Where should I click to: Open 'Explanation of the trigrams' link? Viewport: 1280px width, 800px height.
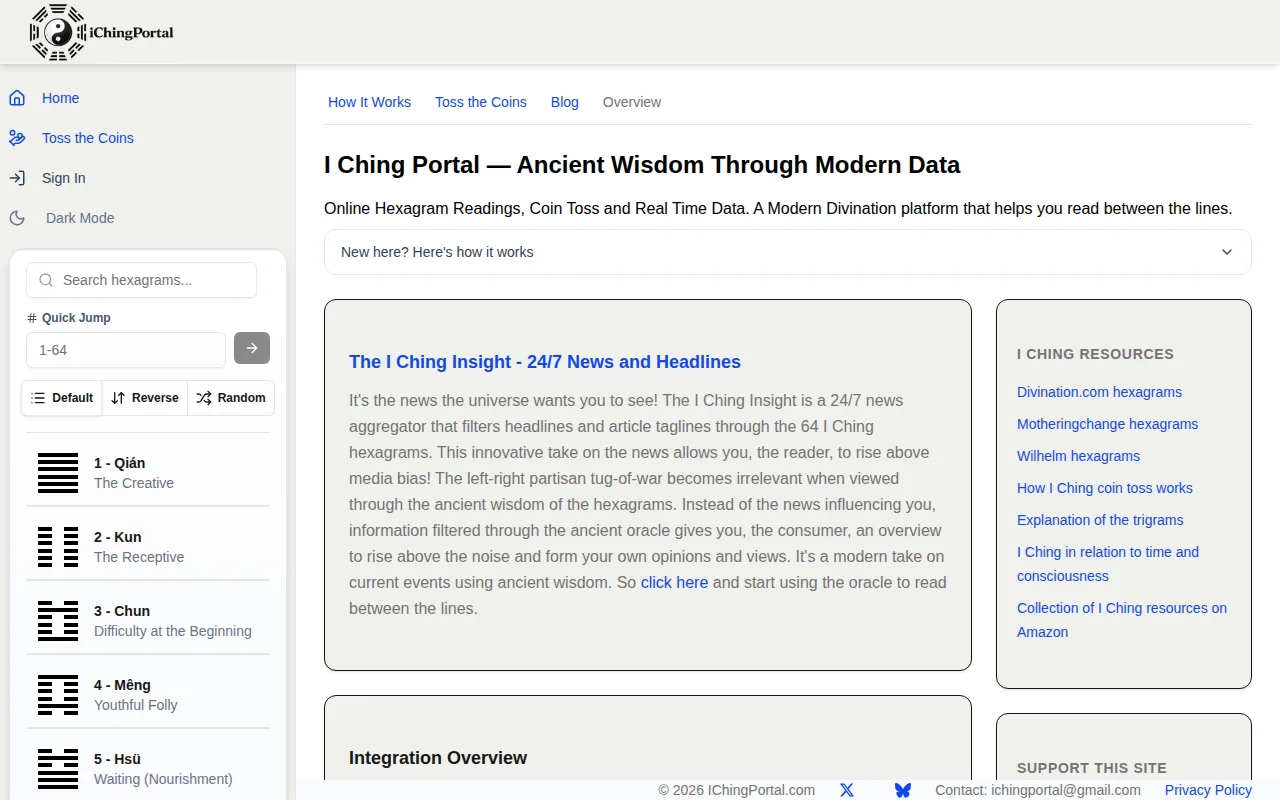1100,520
